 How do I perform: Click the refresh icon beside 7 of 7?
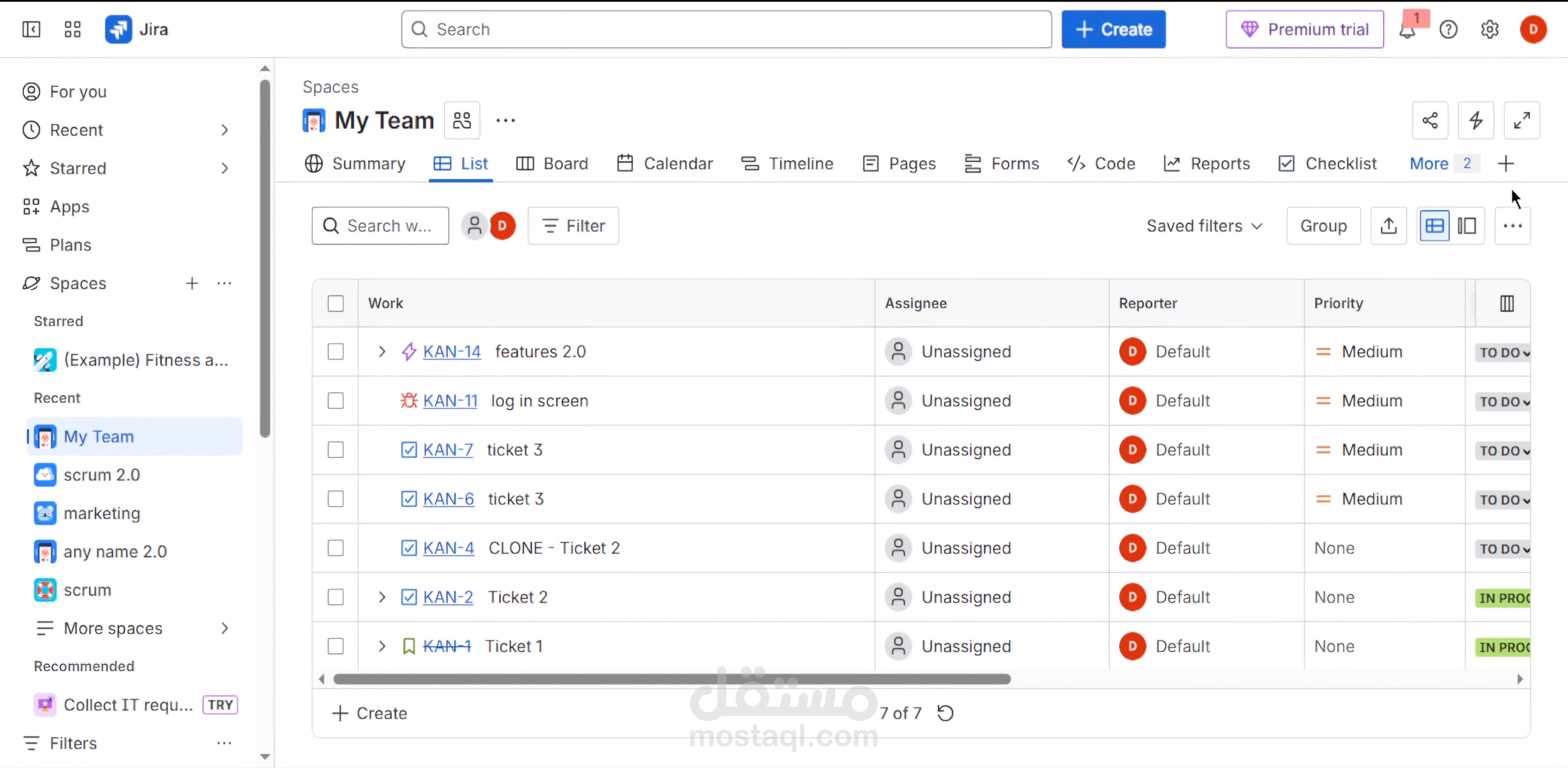pos(945,713)
